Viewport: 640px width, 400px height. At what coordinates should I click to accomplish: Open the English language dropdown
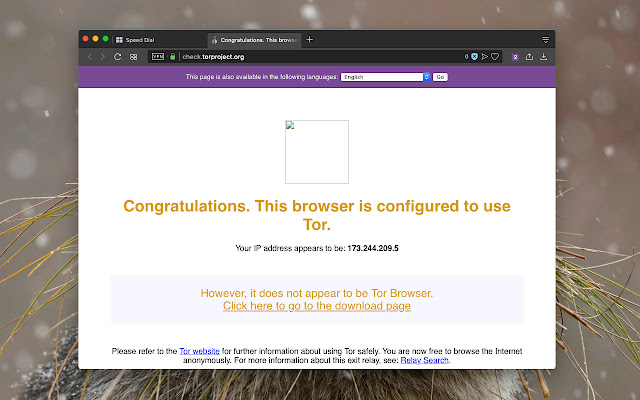386,77
